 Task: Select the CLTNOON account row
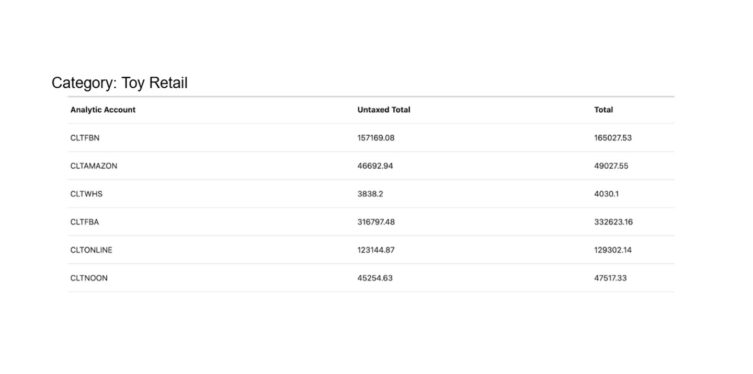coord(371,278)
